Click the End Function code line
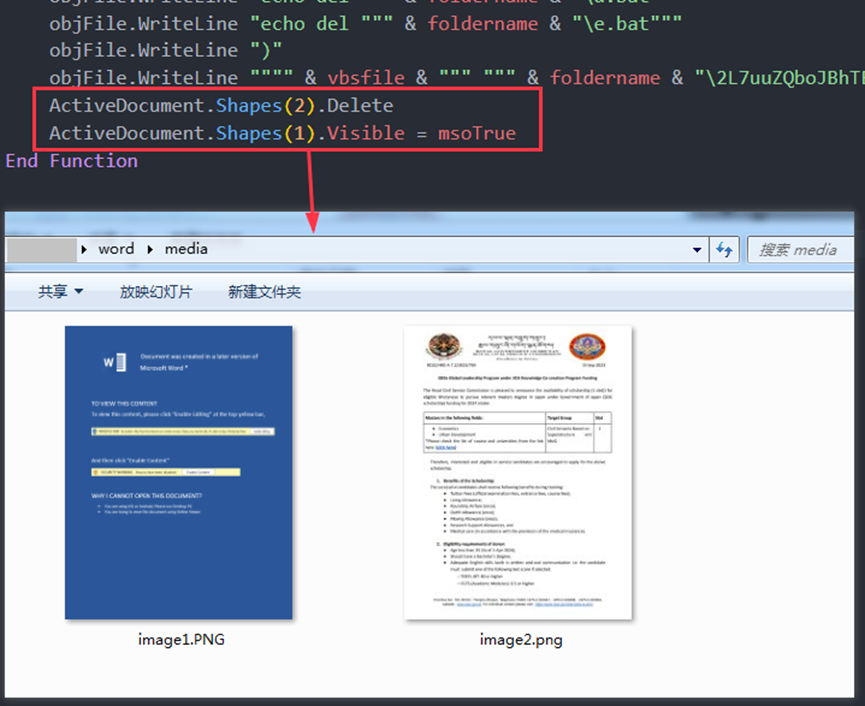Viewport: 865px width, 706px height. 72,161
